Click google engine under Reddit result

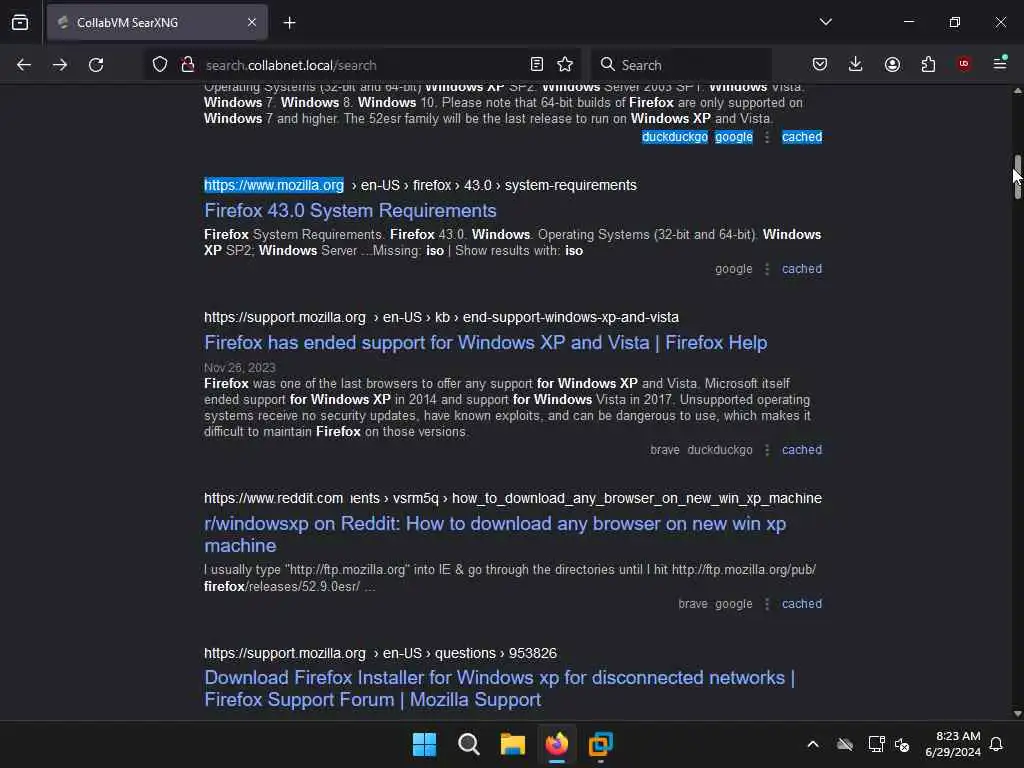[x=733, y=603]
